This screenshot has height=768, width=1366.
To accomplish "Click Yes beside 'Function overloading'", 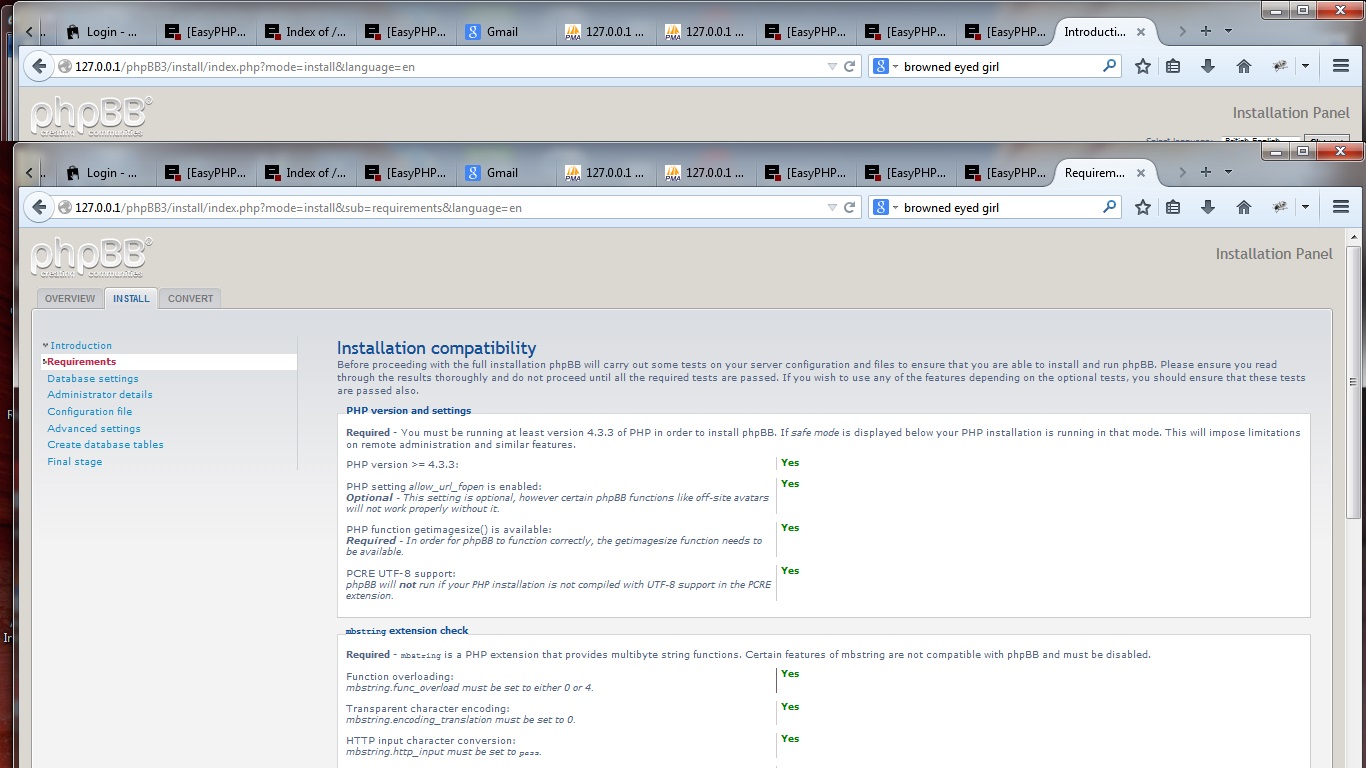I will tap(790, 674).
